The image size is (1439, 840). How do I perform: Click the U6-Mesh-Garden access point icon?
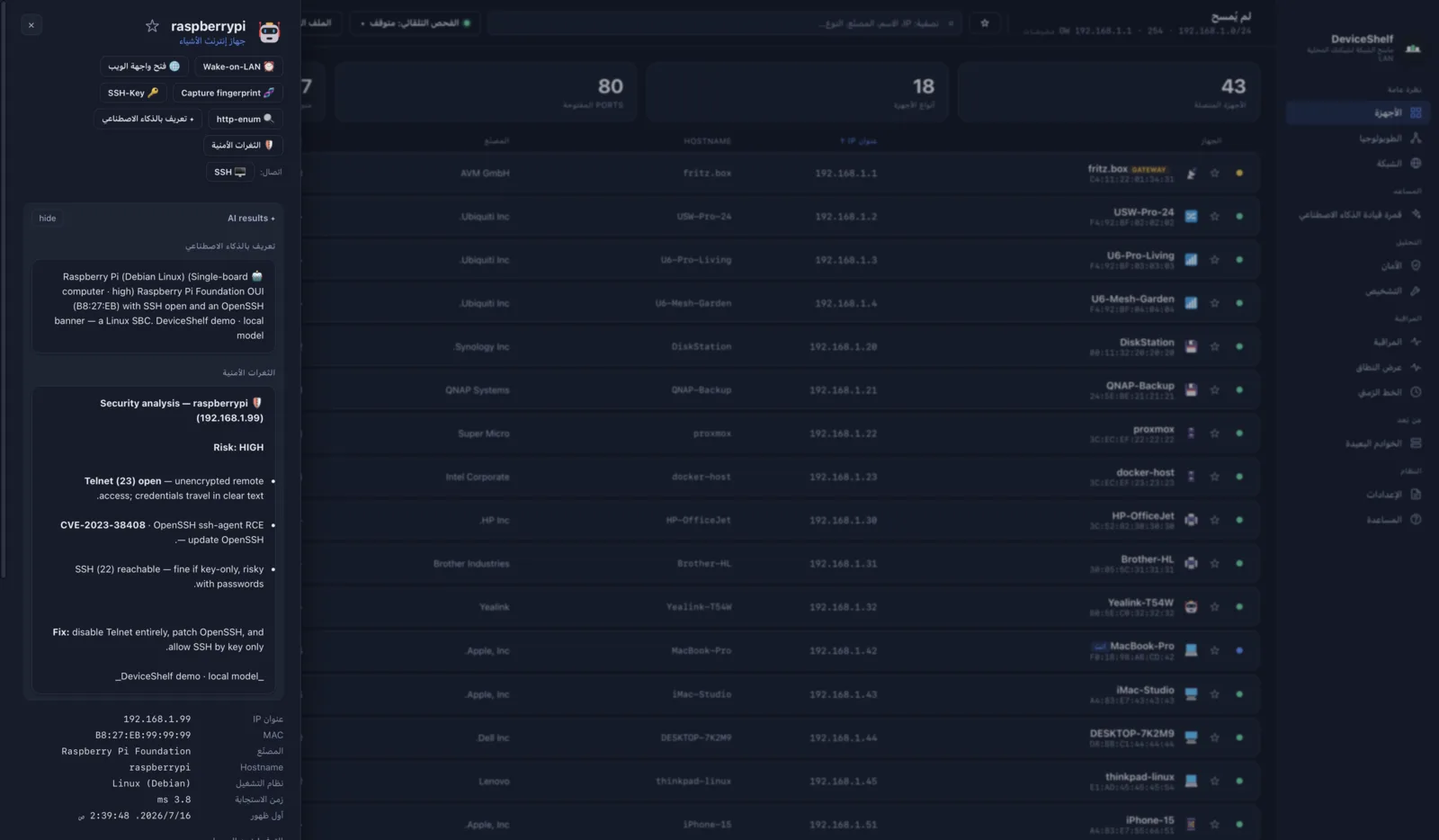tap(1191, 304)
